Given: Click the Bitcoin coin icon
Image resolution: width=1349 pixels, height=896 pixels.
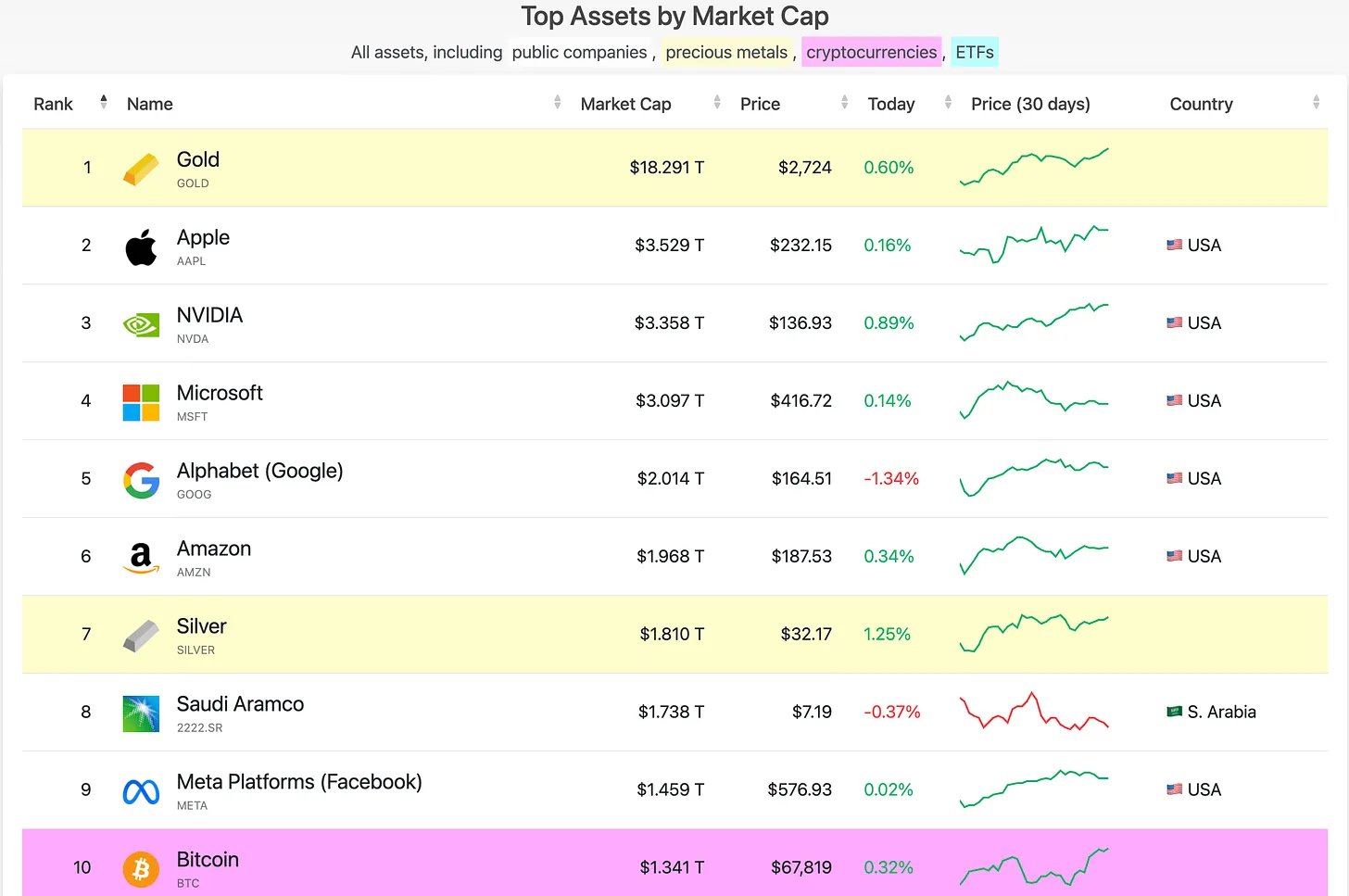Looking at the screenshot, I should 141,870.
